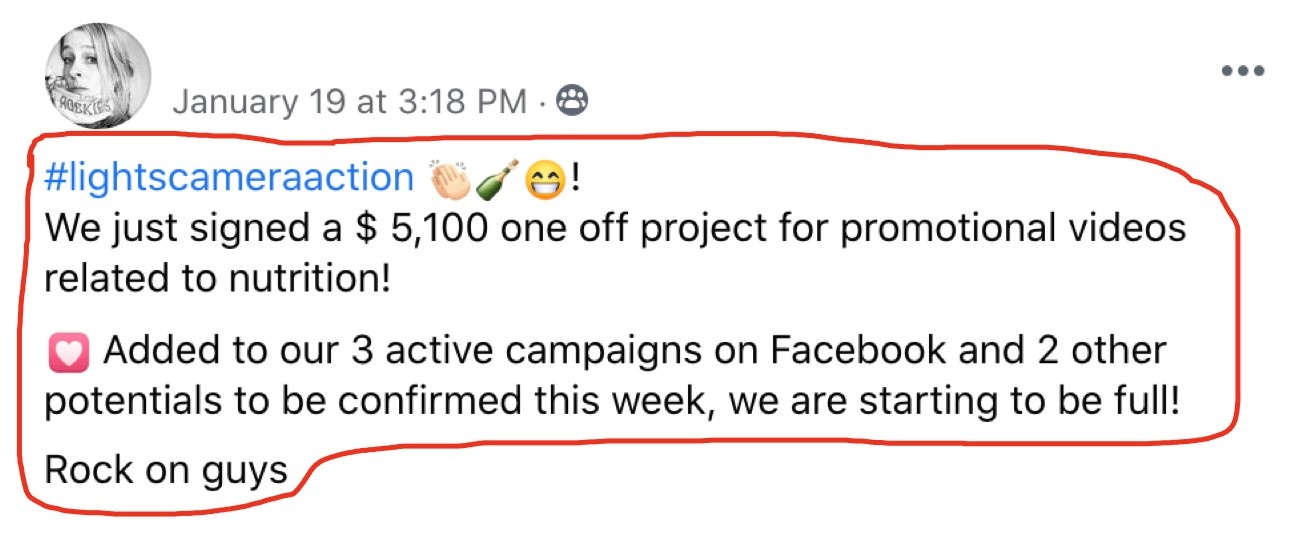This screenshot has width=1314, height=552.
Task: Open the #lightscameraaction hashtag link
Action: (229, 177)
